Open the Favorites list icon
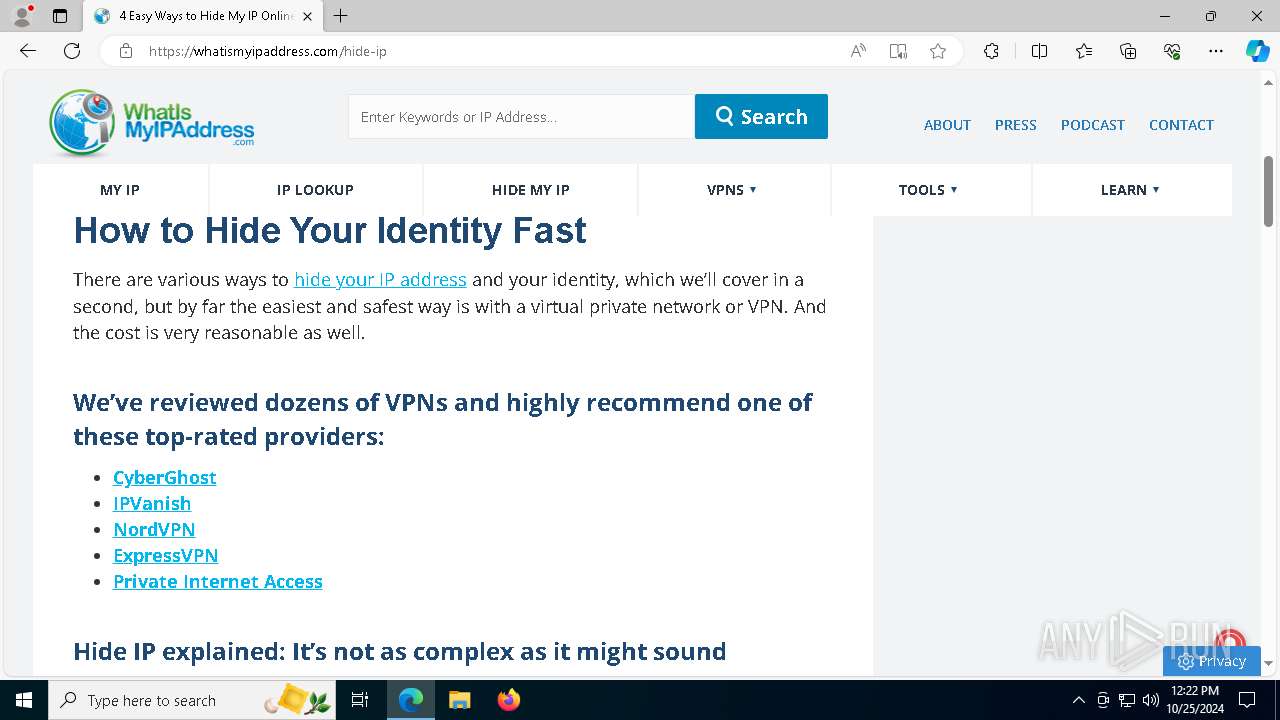This screenshot has height=720, width=1280. (x=1084, y=51)
